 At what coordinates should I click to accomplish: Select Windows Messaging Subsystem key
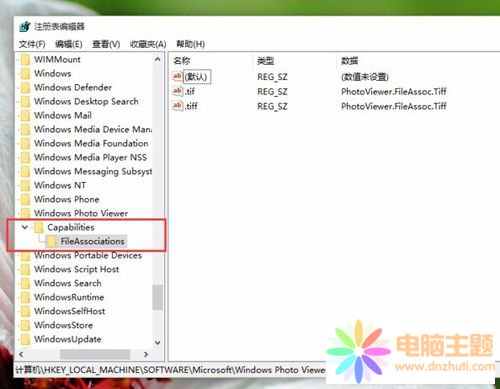click(93, 171)
